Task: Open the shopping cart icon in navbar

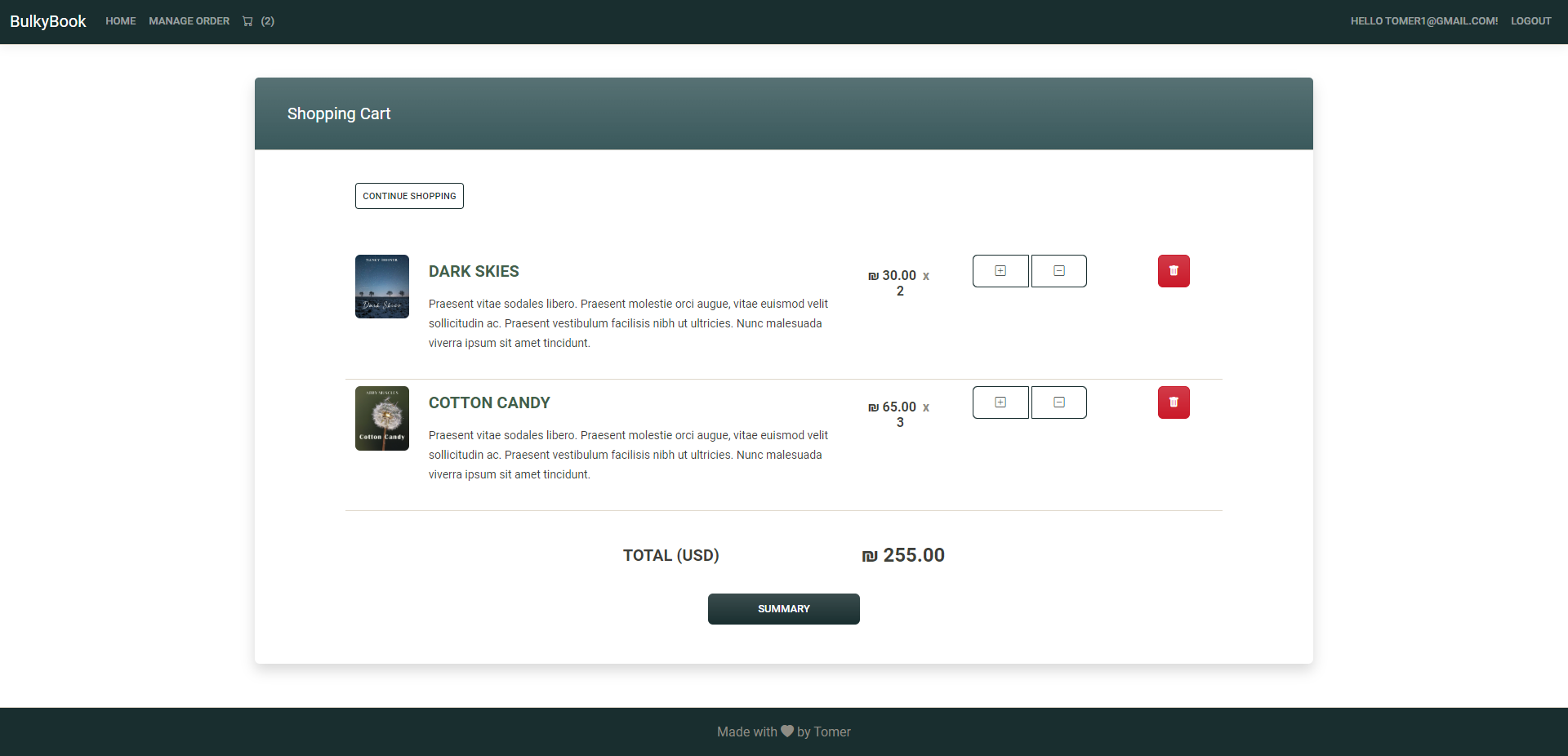Action: 247,21
